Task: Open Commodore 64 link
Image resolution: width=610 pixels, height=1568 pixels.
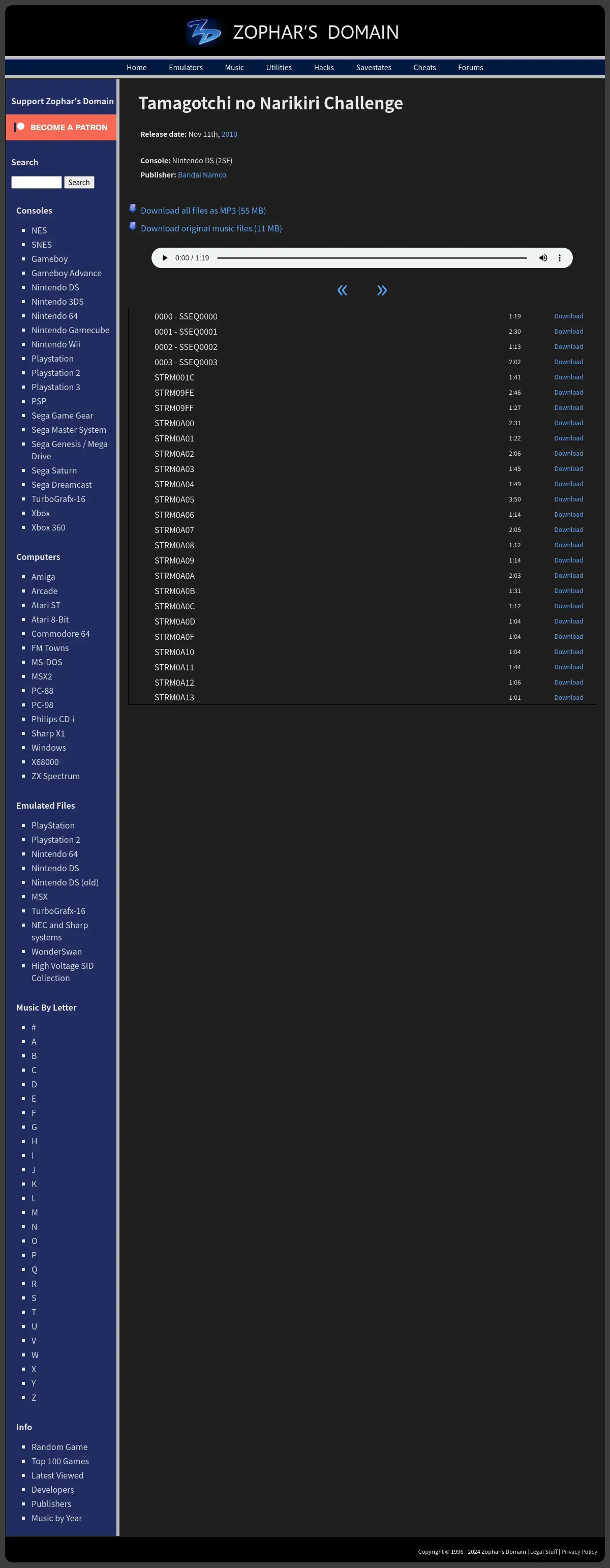Action: pyautogui.click(x=61, y=634)
